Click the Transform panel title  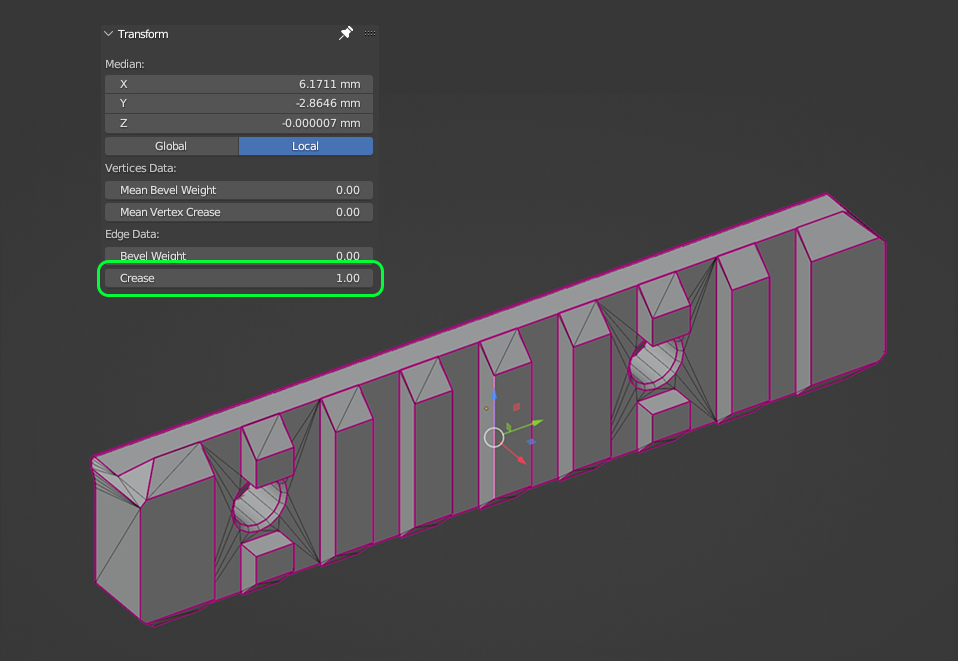point(143,34)
